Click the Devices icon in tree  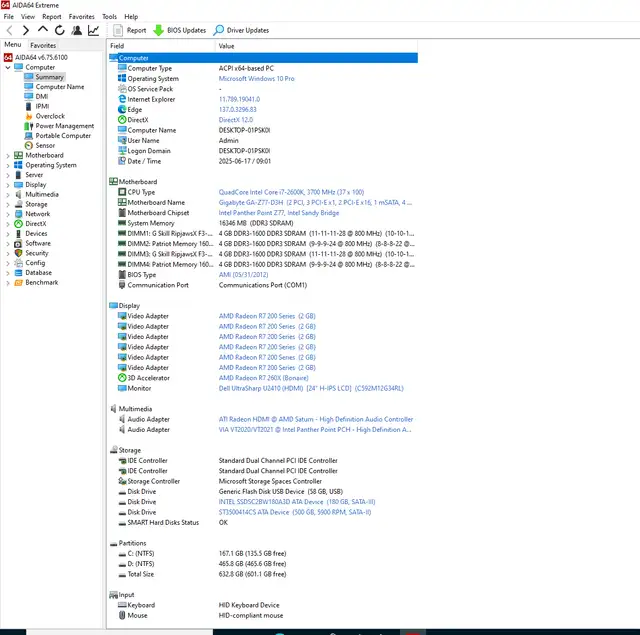tap(18, 233)
